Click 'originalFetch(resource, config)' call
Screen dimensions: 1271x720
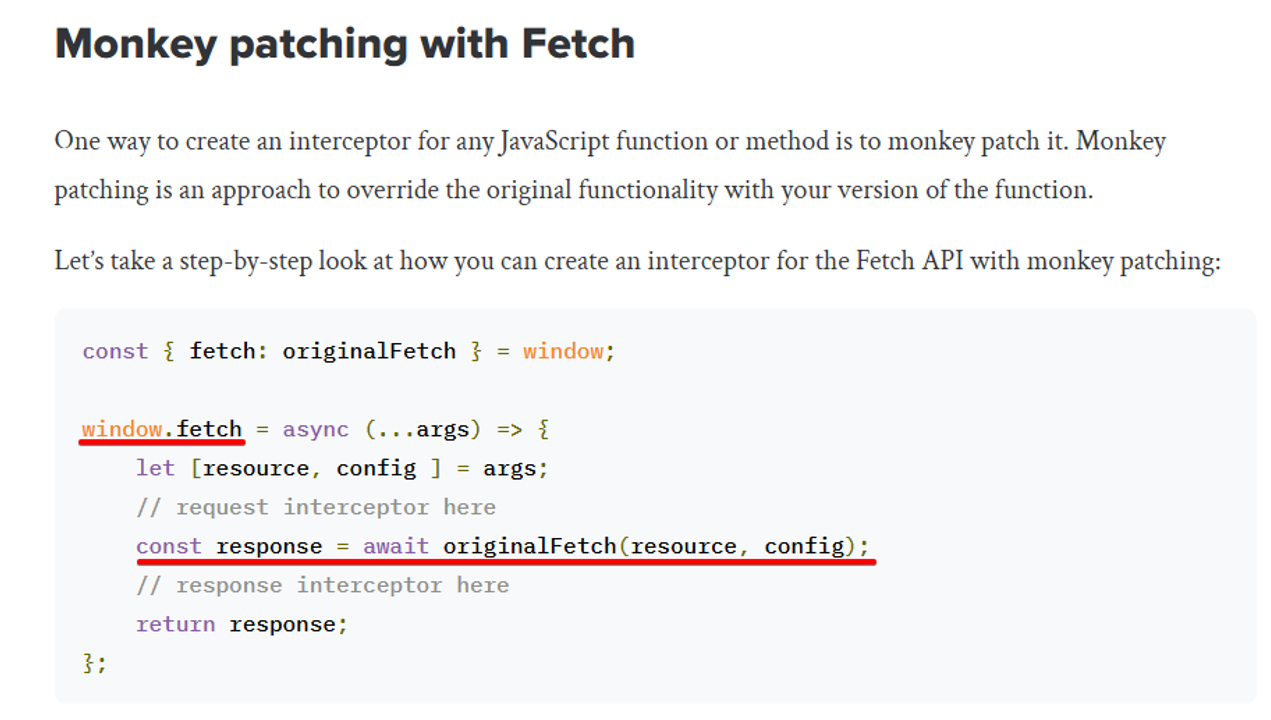[650, 546]
